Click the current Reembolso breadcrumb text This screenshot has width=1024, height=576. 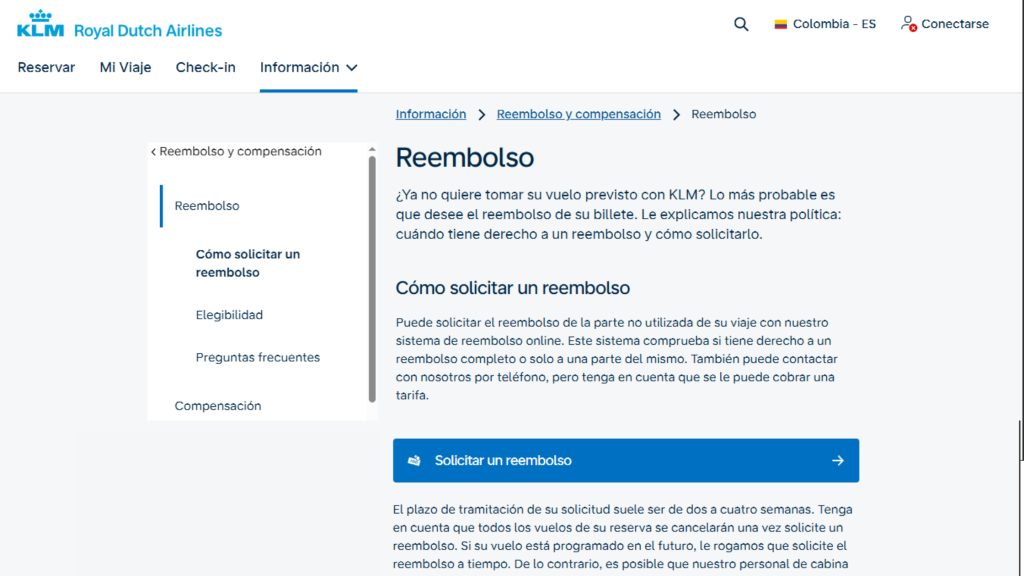pyautogui.click(x=724, y=114)
